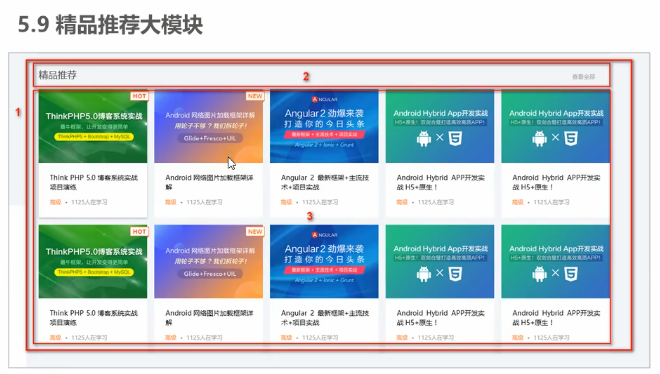The height and width of the screenshot is (374, 660).
Task: Click the red annotation number 3
Action: (x=310, y=216)
